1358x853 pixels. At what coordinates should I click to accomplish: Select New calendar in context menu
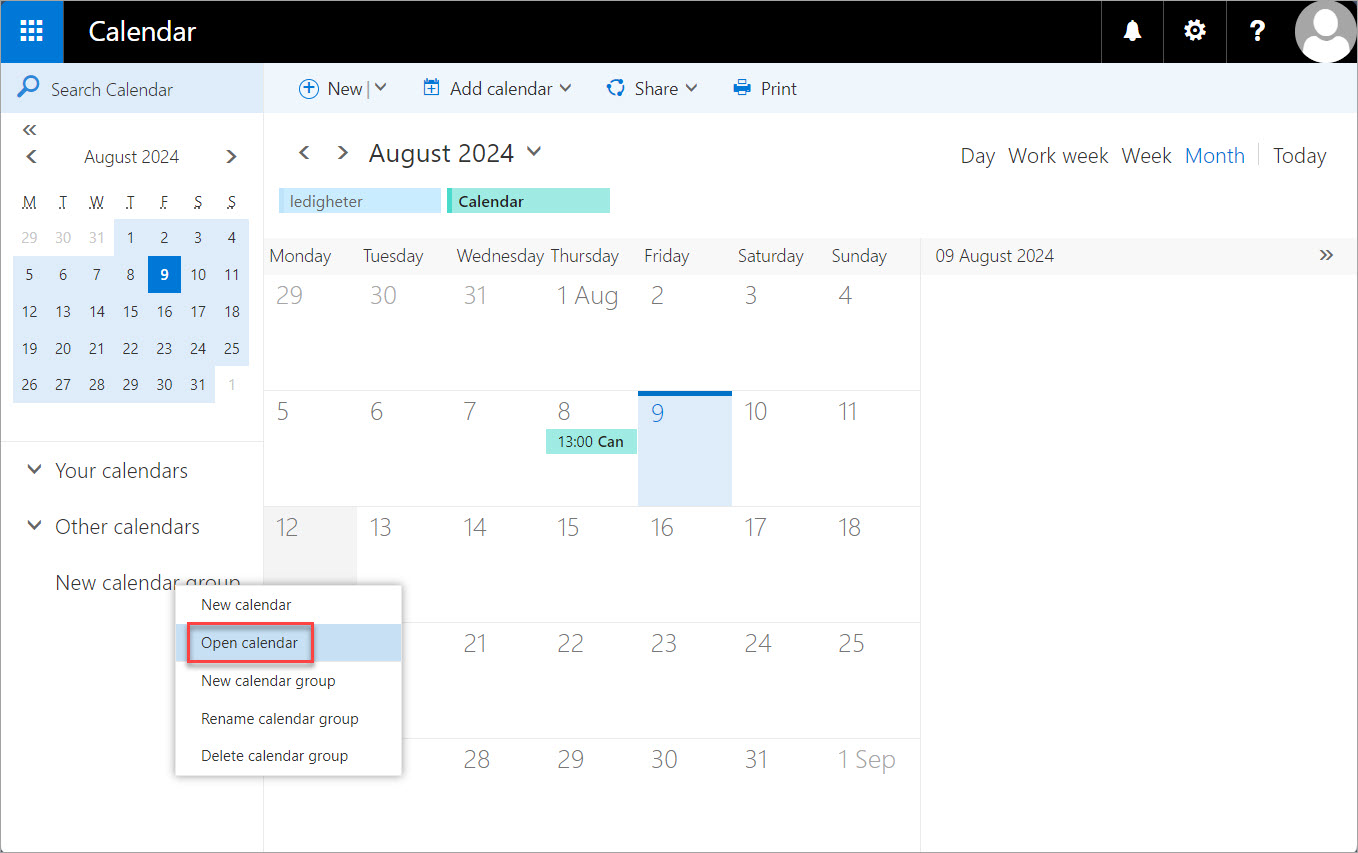288,605
